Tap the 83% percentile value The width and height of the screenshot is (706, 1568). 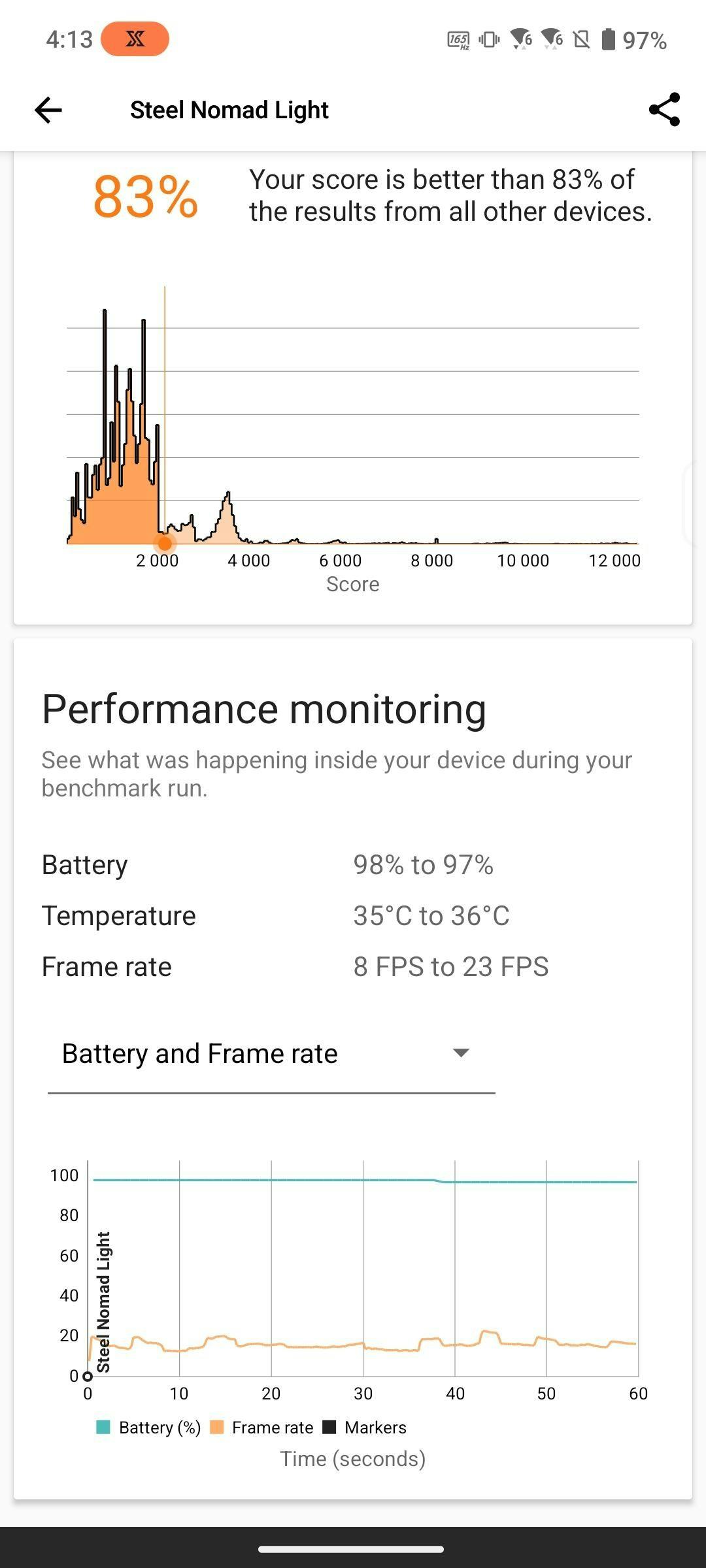pos(145,196)
